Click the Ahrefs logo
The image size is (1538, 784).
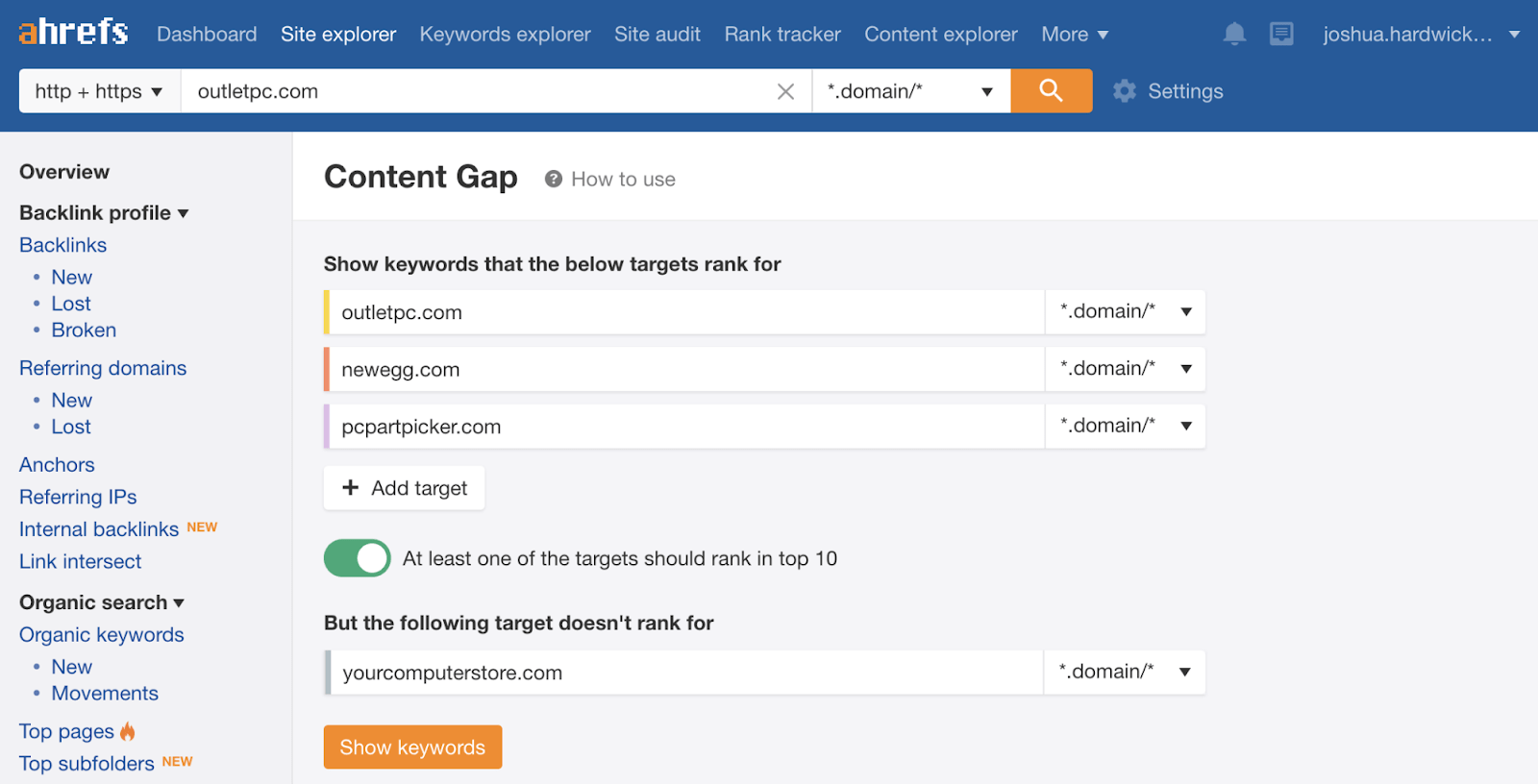click(73, 32)
